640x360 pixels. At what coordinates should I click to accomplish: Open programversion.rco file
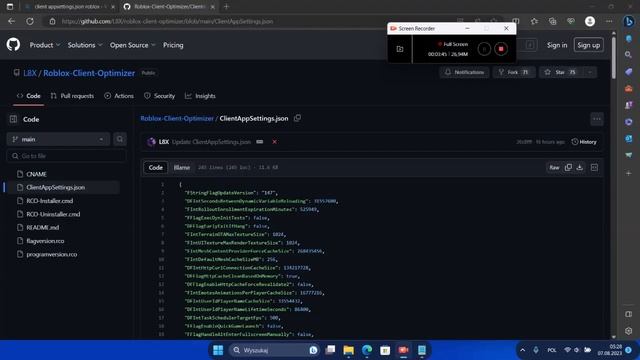(51, 254)
